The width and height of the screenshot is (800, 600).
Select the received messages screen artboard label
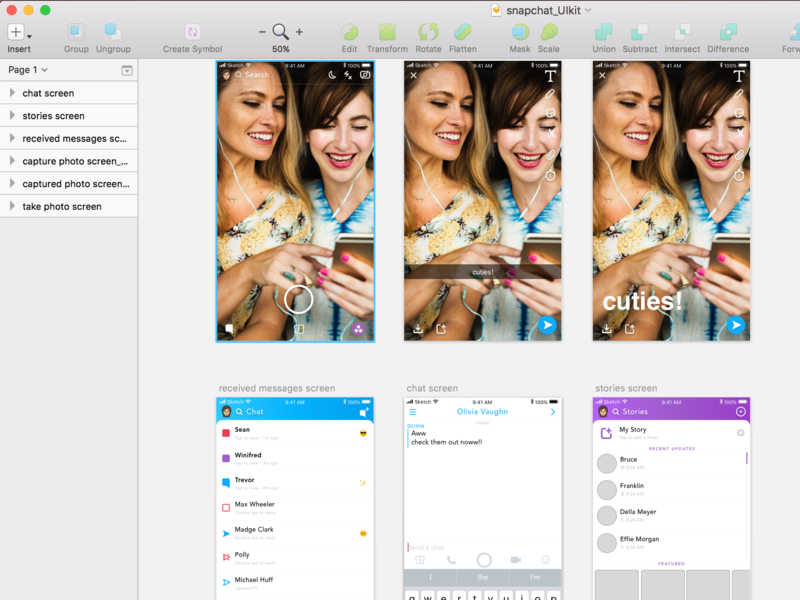coord(277,388)
